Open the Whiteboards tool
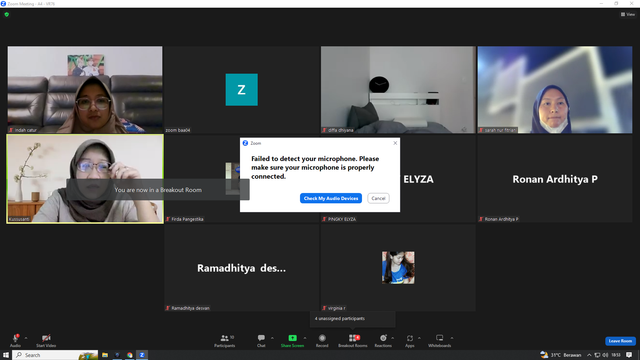The width and height of the screenshot is (640, 360). click(x=440, y=340)
